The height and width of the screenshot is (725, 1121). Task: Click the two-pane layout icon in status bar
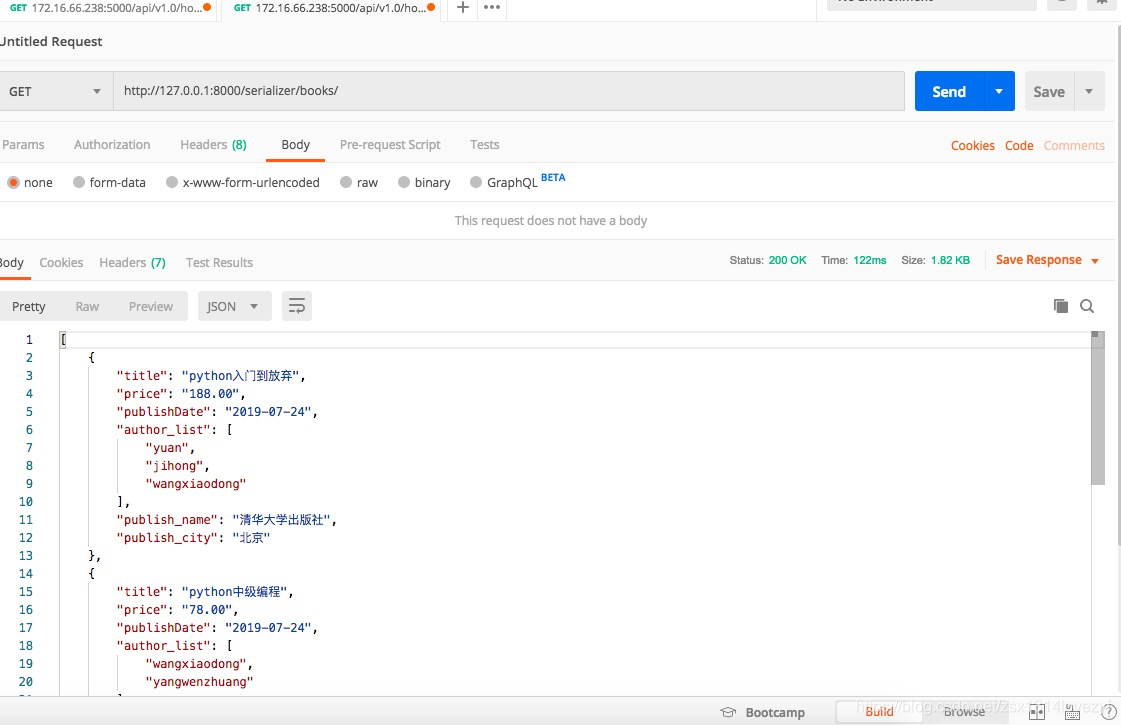click(1037, 711)
